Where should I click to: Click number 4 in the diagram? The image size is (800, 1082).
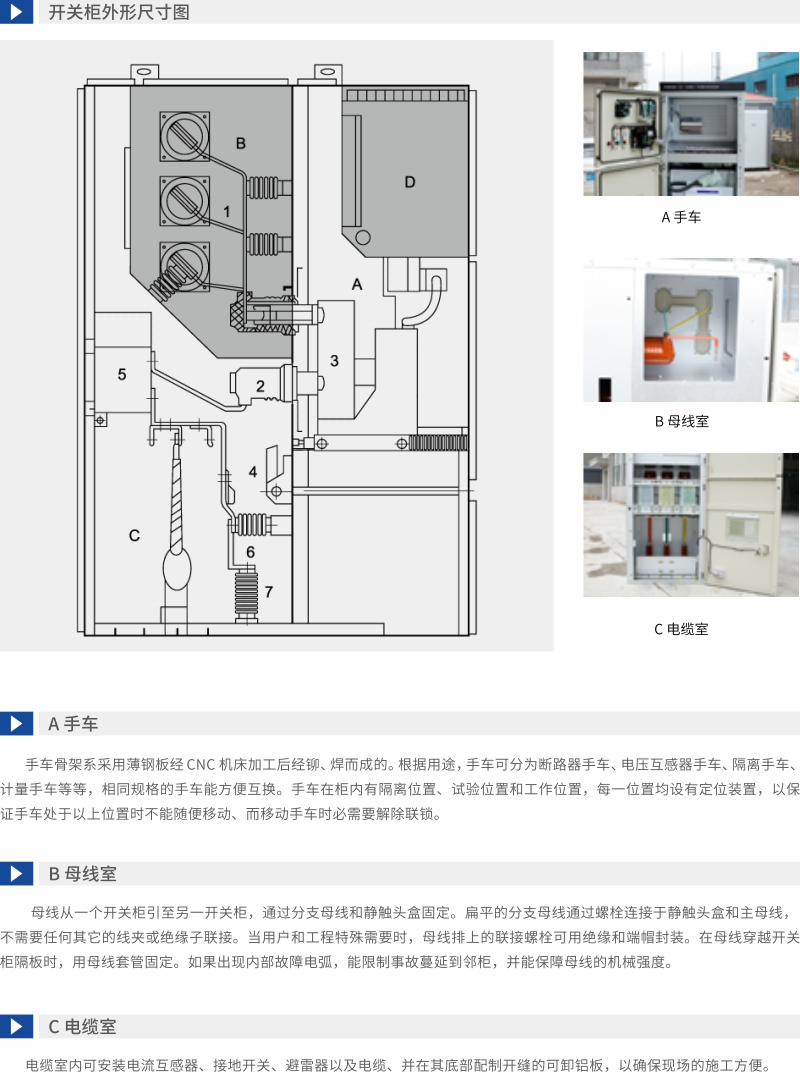pos(253,472)
